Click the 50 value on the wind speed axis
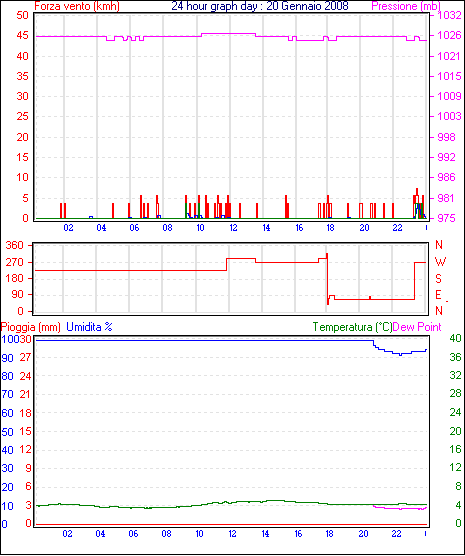Screen dimensions: 465x556 pyautogui.click(x=22, y=15)
